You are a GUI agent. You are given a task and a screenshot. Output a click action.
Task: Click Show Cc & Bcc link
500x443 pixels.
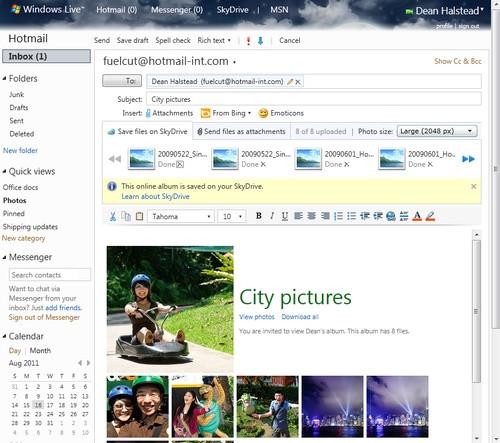458,61
